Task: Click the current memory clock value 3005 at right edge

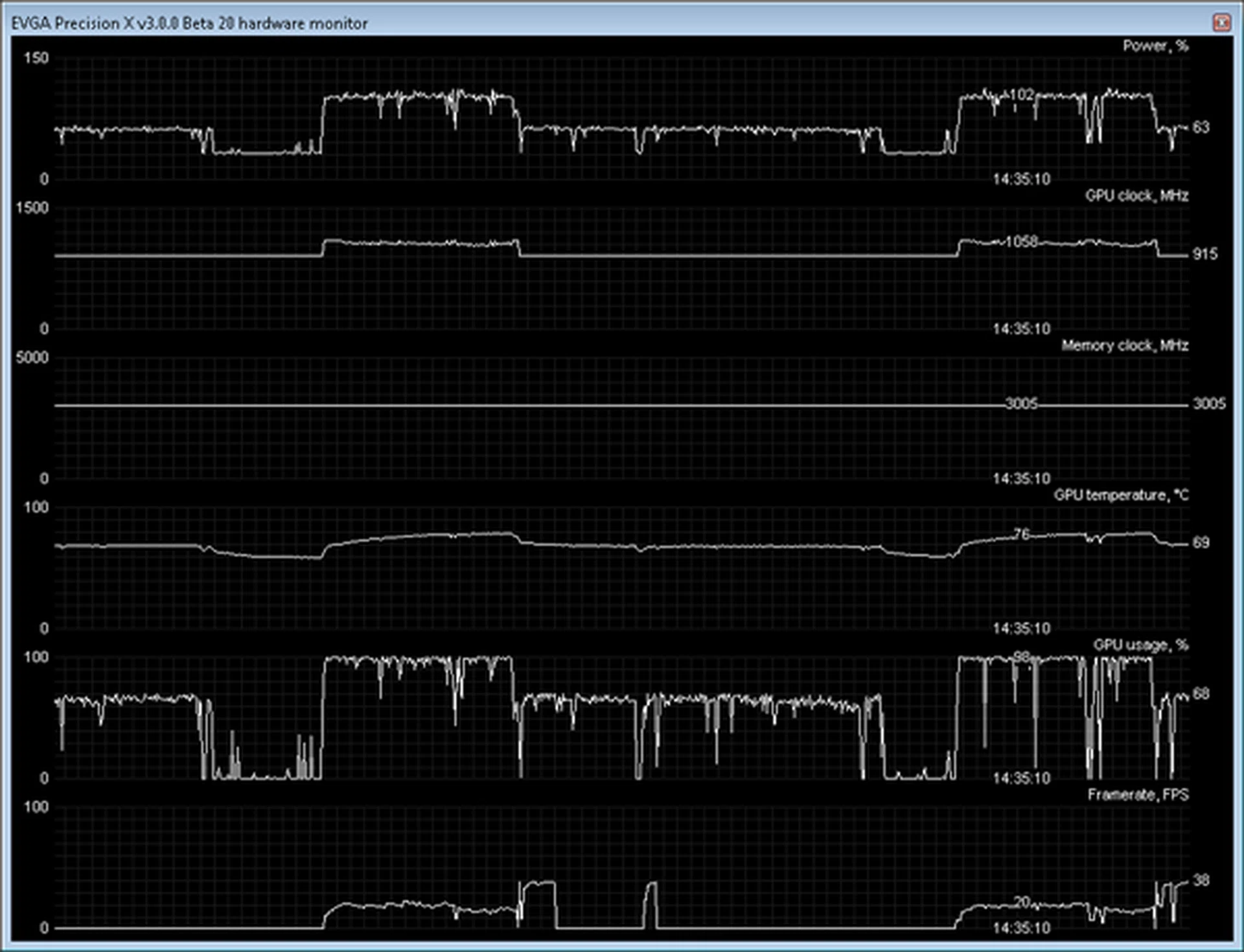Action: 1209,404
